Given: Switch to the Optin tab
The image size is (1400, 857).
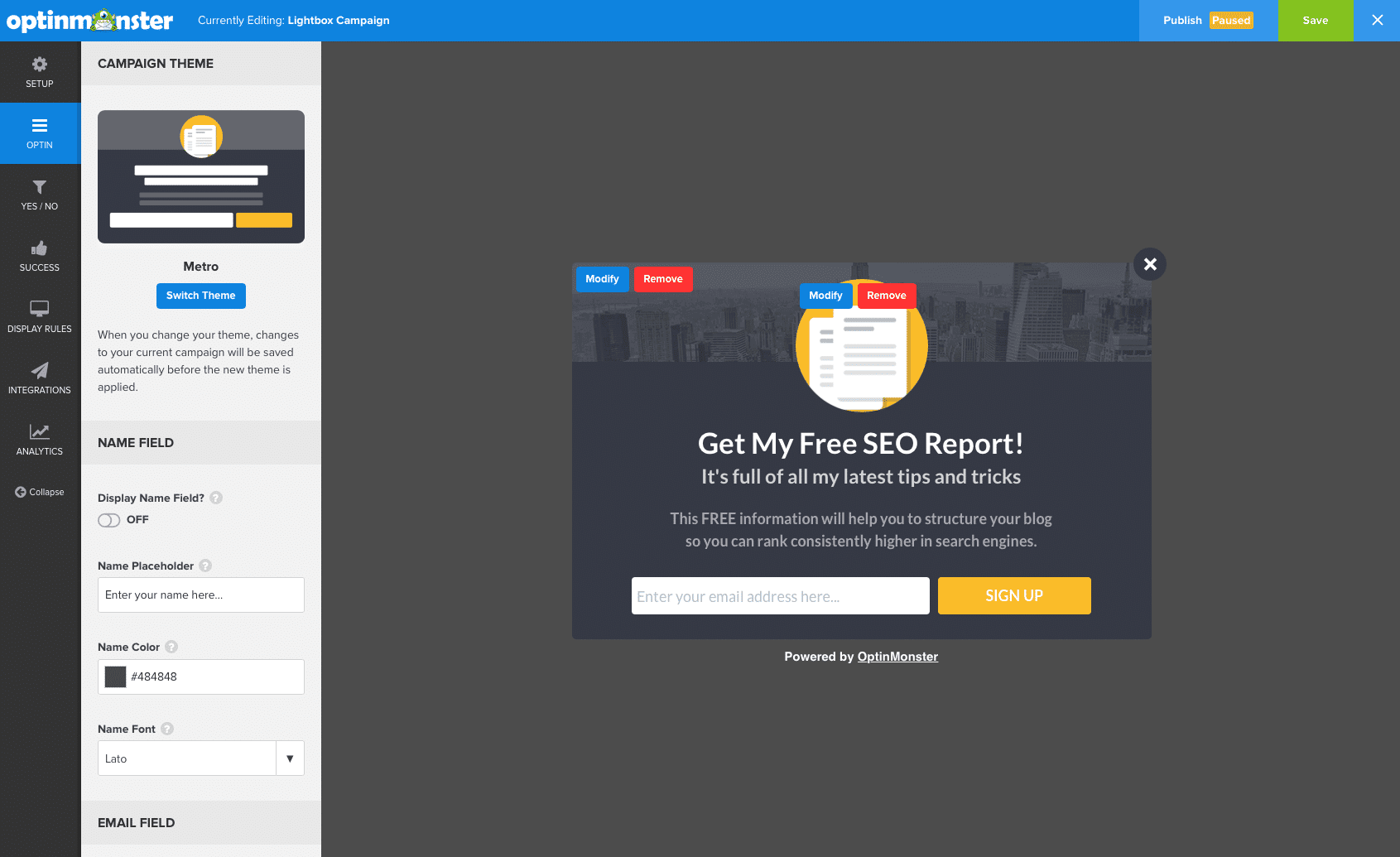Looking at the screenshot, I should tap(39, 133).
